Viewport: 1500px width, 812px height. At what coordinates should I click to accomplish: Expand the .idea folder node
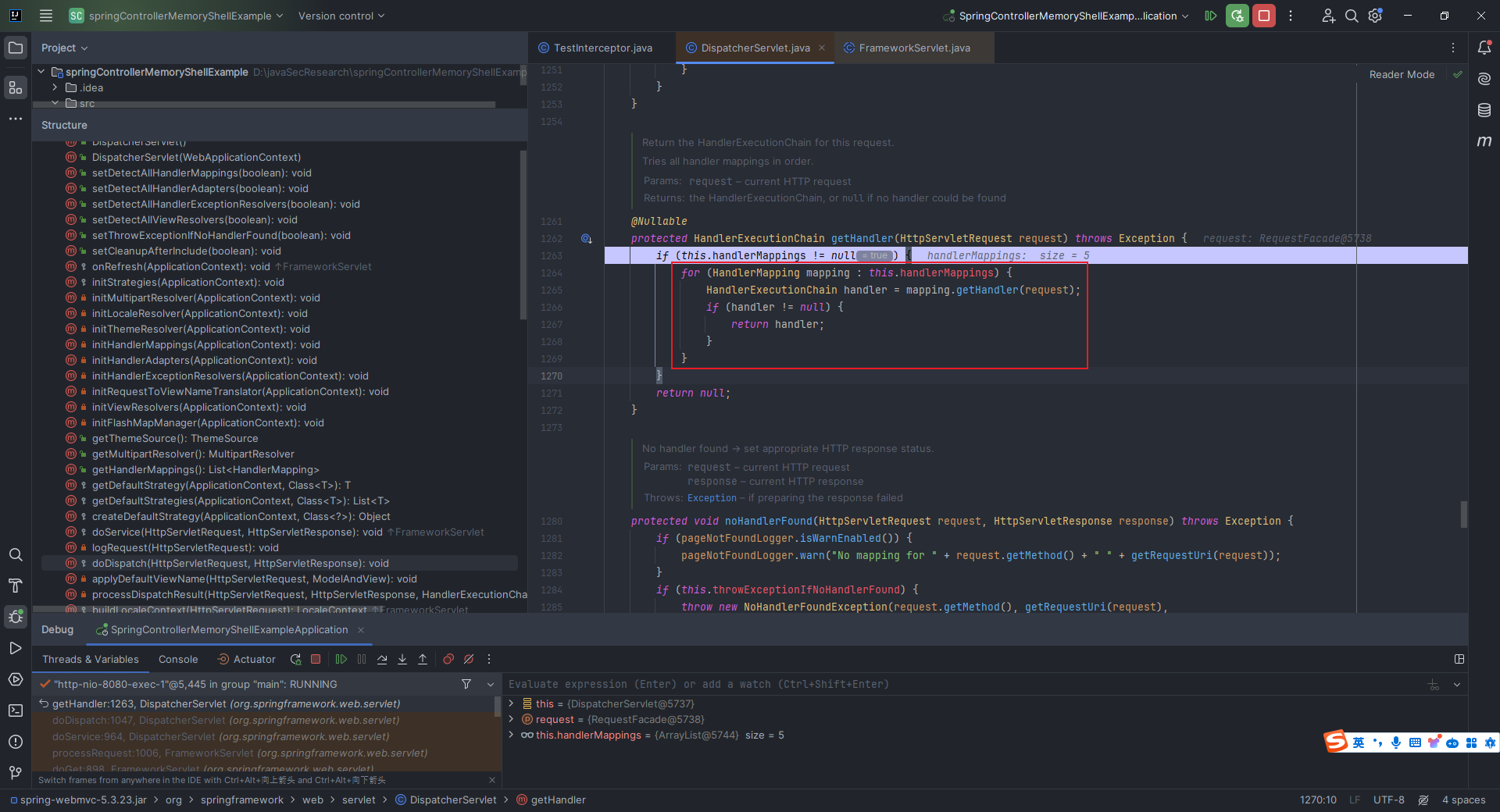[55, 87]
